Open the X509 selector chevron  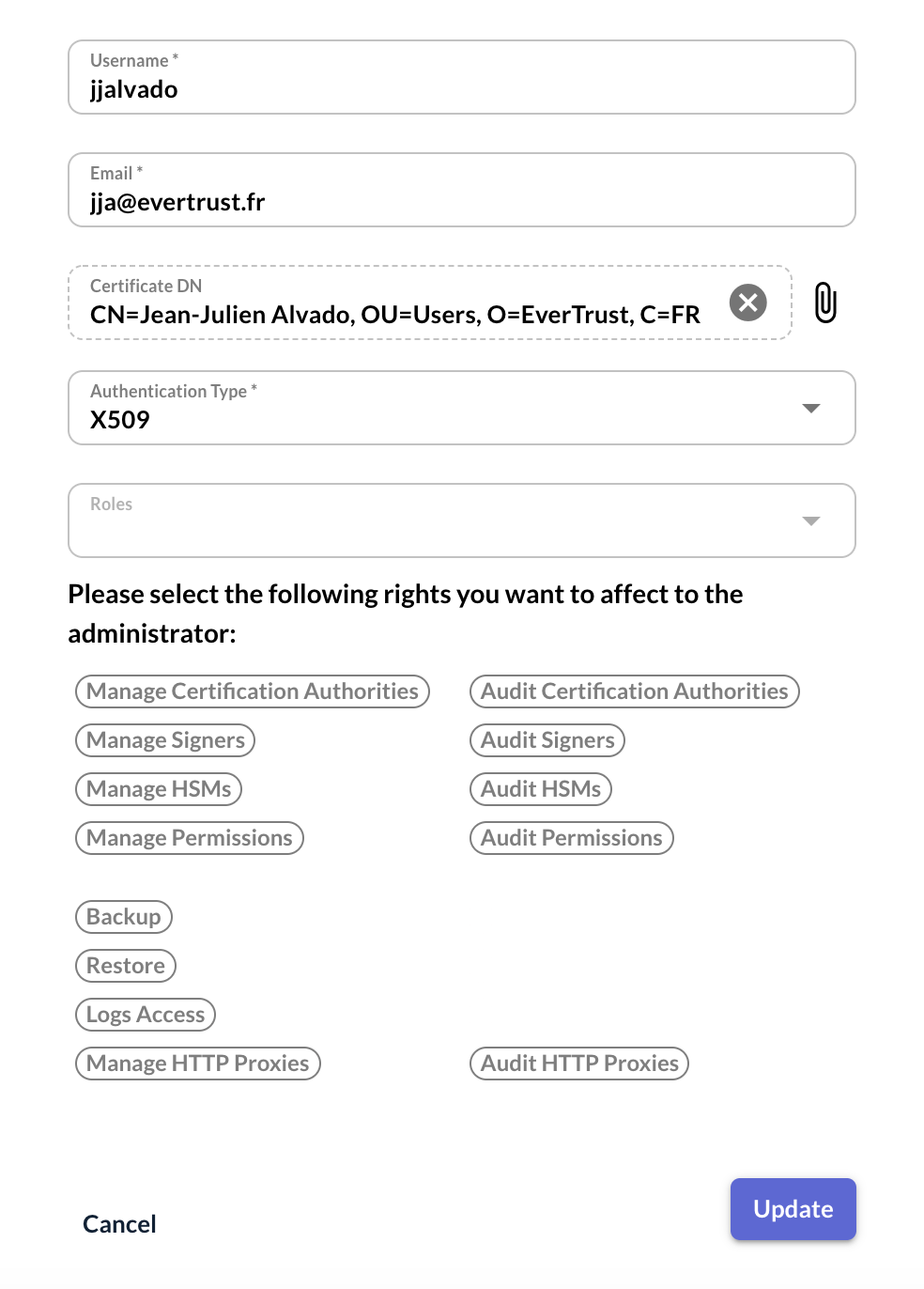pyautogui.click(x=810, y=408)
